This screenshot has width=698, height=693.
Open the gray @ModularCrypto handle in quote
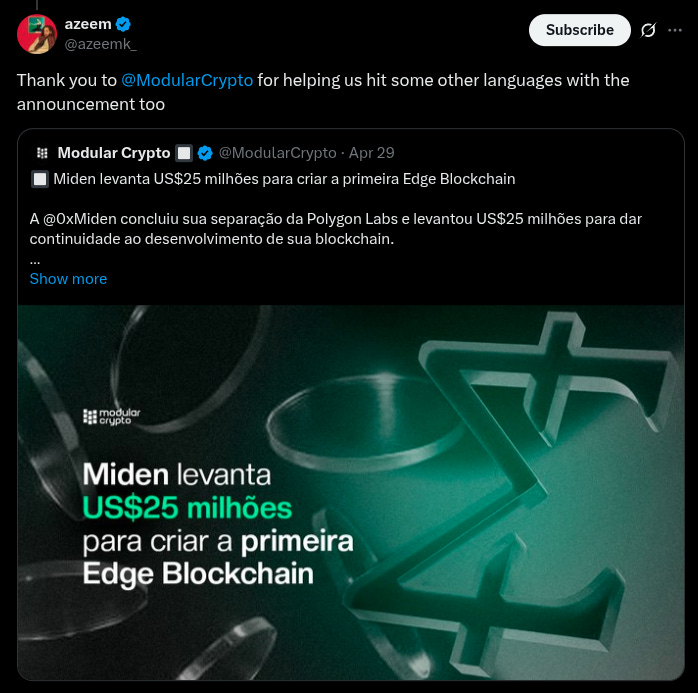278,153
